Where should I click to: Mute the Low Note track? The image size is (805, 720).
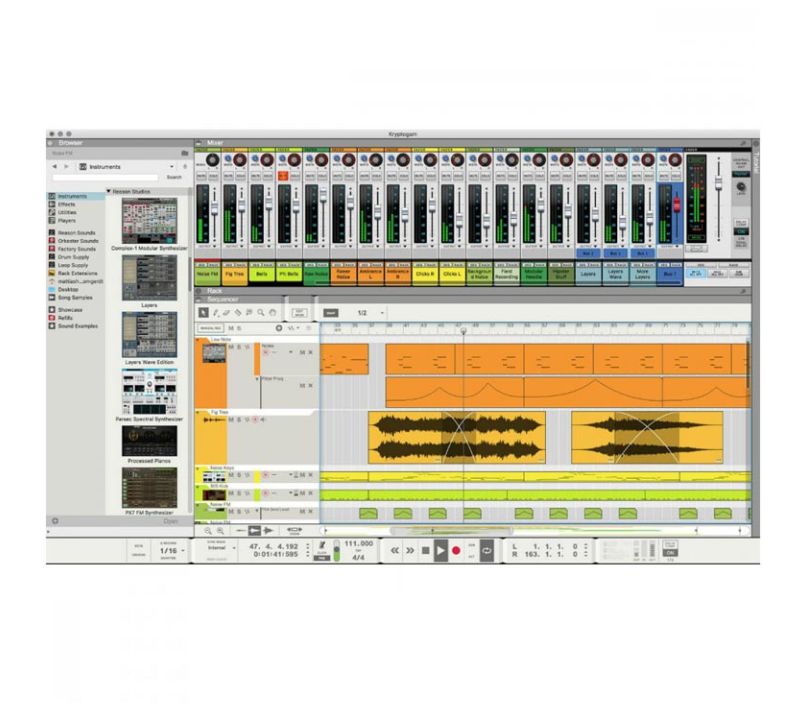click(x=229, y=347)
